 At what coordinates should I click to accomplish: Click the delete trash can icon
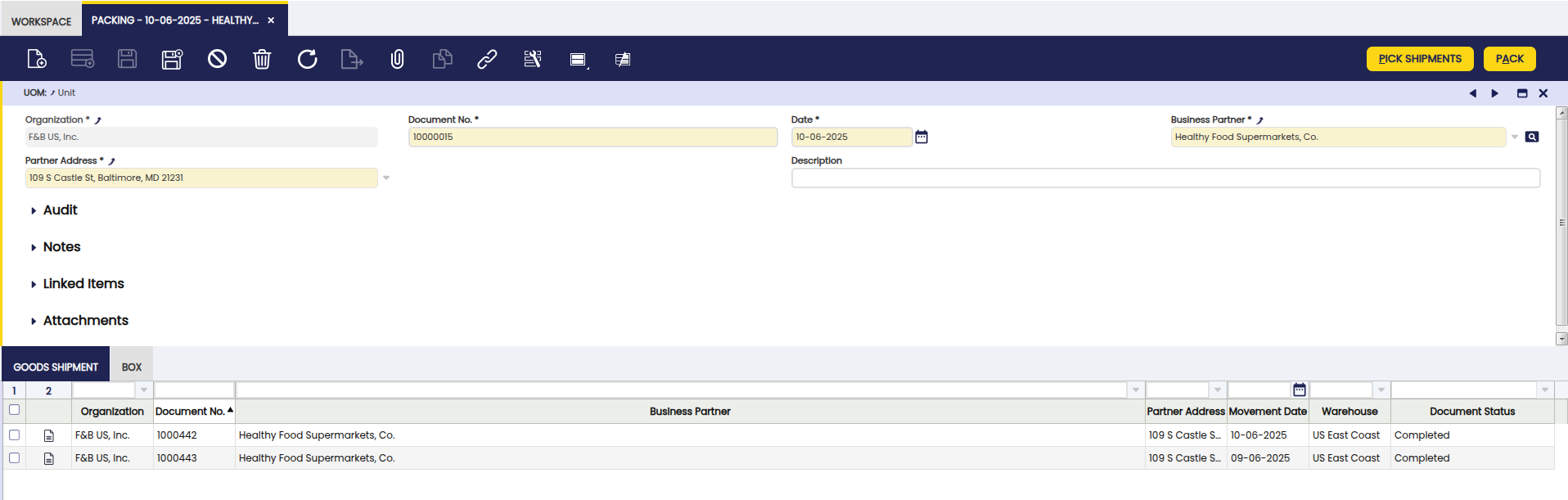point(262,59)
